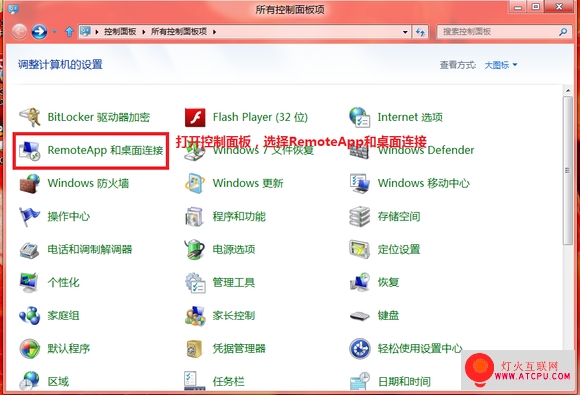Viewport: 580px width, 395px height.
Task: Open recent locations dropdown beside Forward arrow
Action: [54, 32]
